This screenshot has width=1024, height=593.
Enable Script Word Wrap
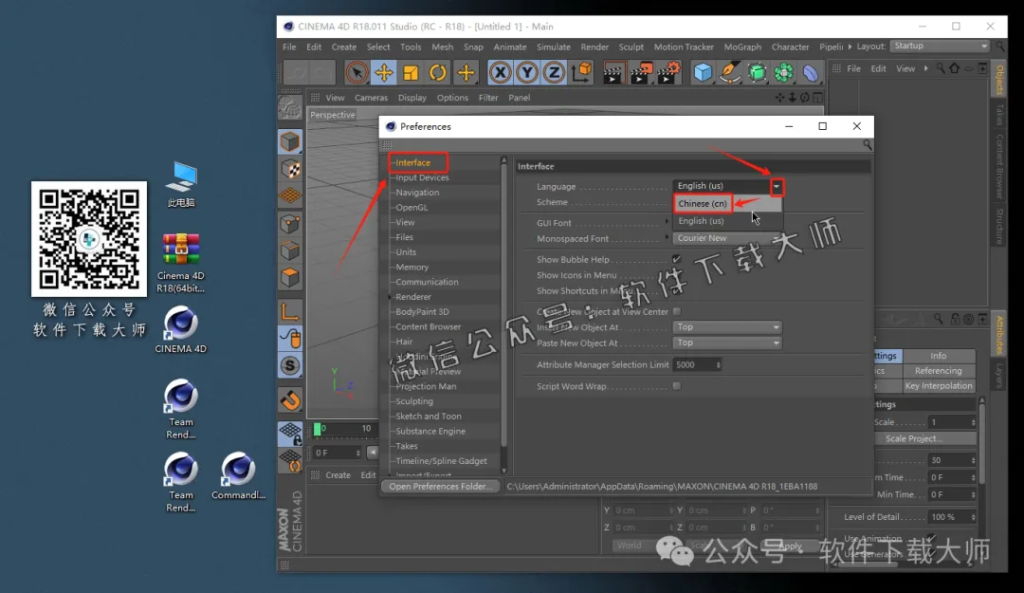677,386
